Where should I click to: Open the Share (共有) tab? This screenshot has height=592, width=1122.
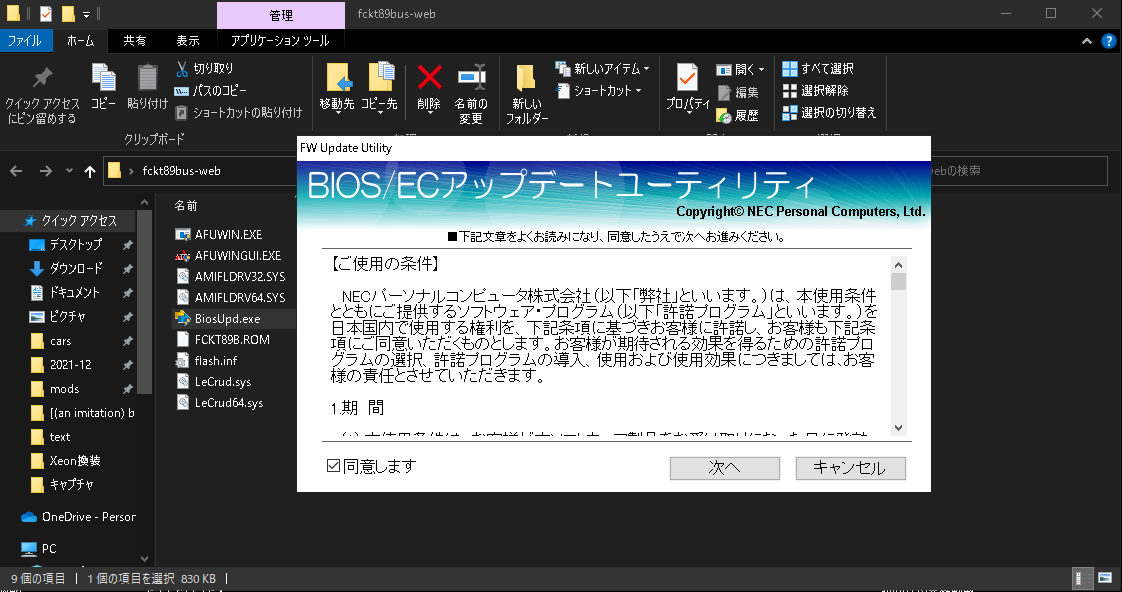point(135,41)
